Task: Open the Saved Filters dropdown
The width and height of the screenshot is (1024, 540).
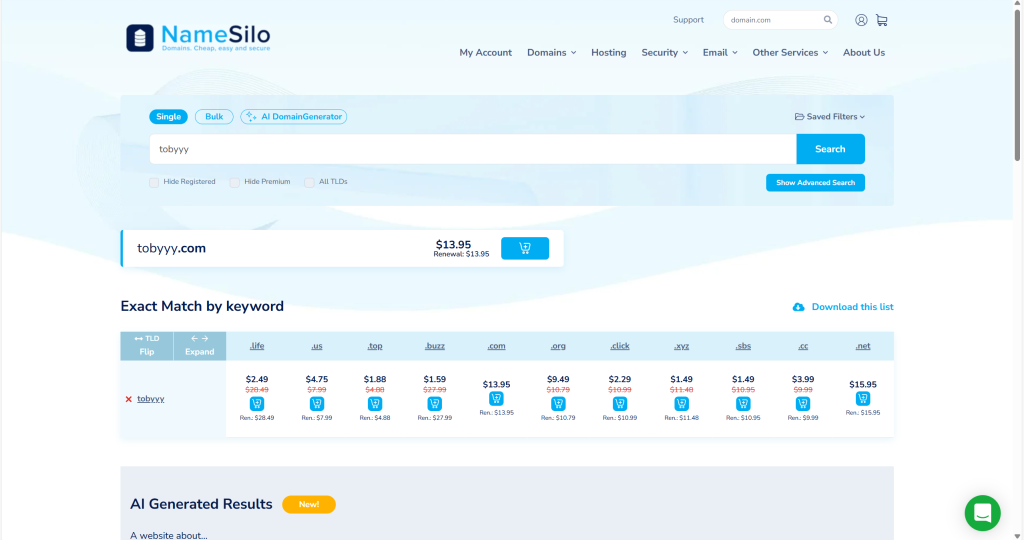Action: tap(830, 117)
